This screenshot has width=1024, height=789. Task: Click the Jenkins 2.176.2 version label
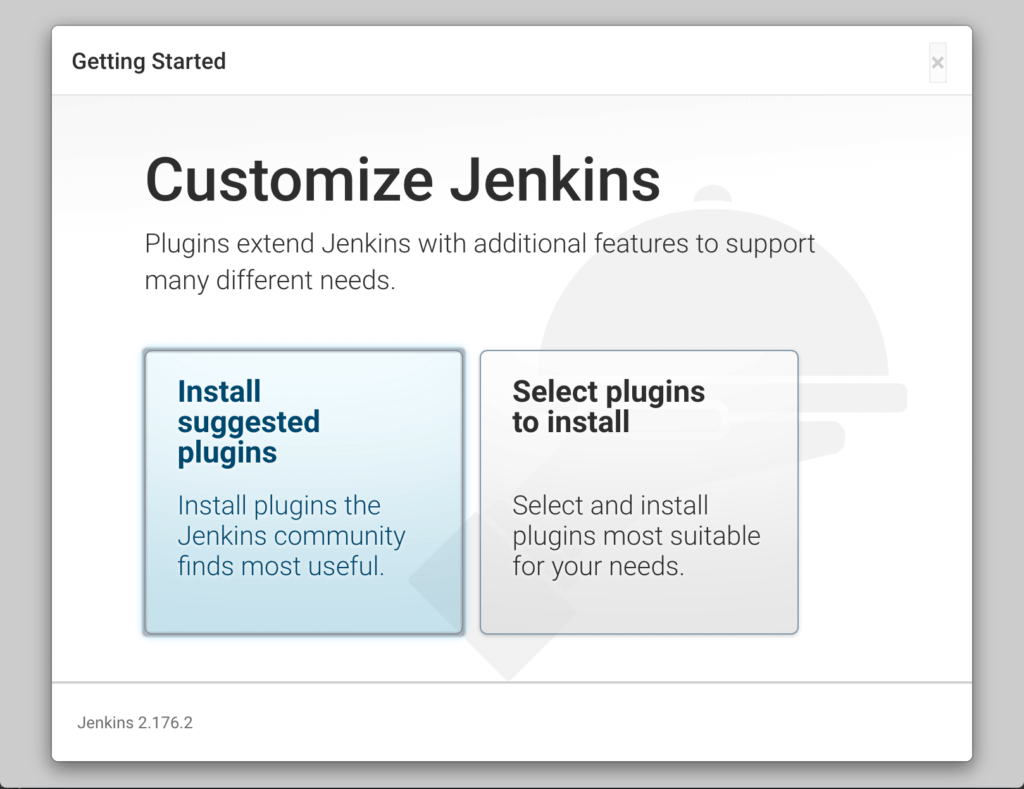pos(135,722)
